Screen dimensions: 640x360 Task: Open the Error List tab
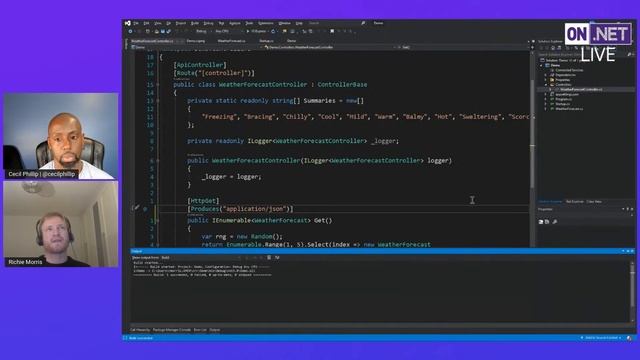pyautogui.click(x=200, y=330)
